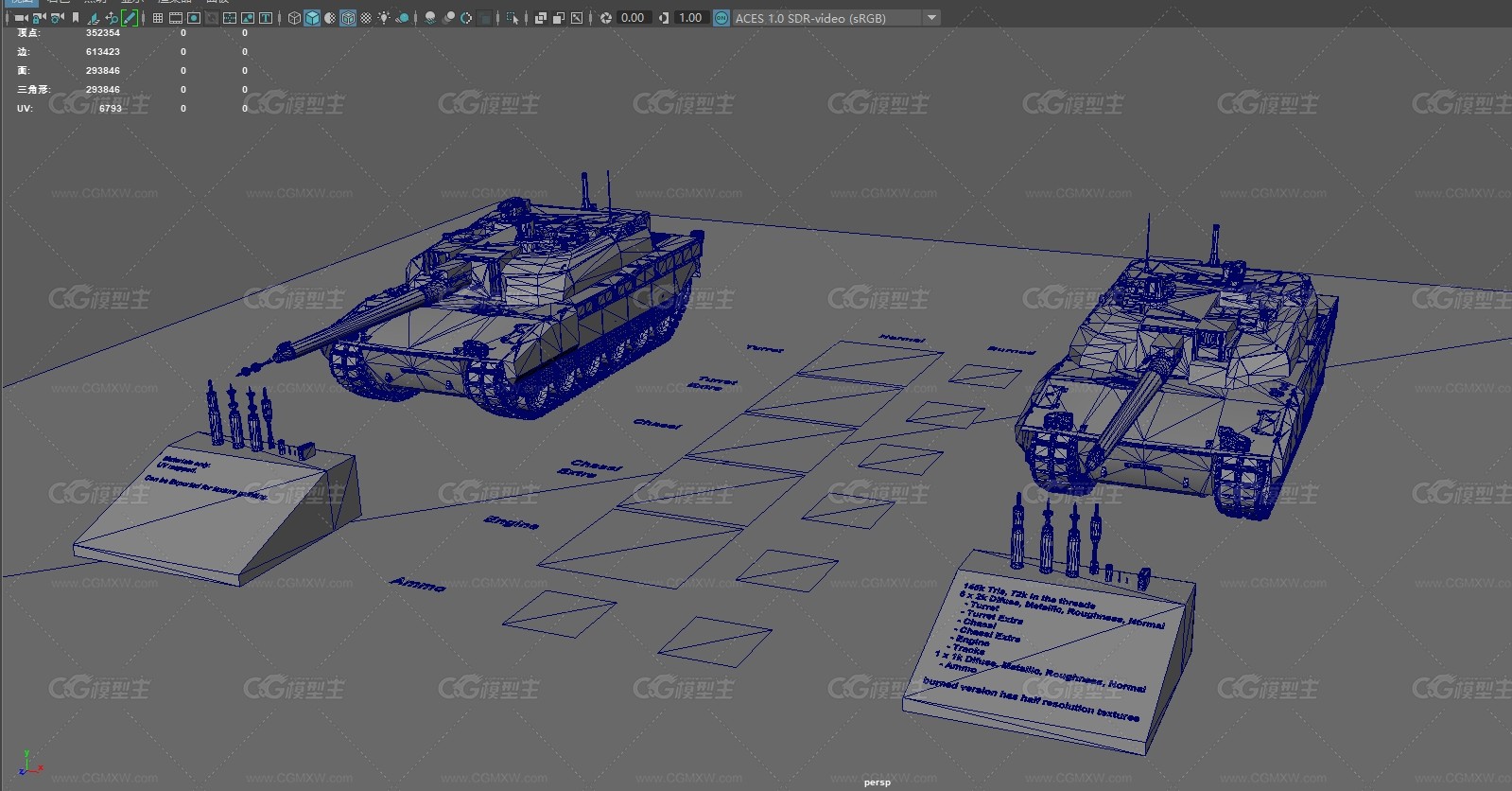Click the Safe Action icon

pos(248,18)
